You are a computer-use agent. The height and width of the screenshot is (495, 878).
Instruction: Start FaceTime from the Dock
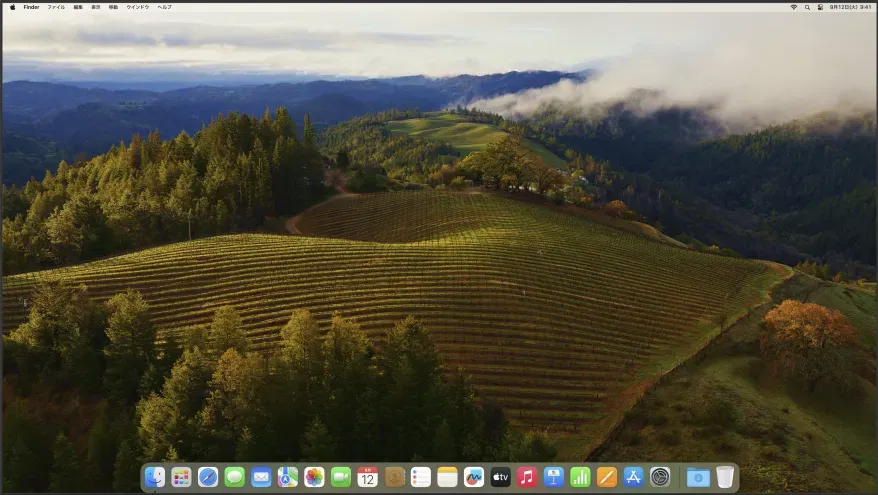click(340, 477)
